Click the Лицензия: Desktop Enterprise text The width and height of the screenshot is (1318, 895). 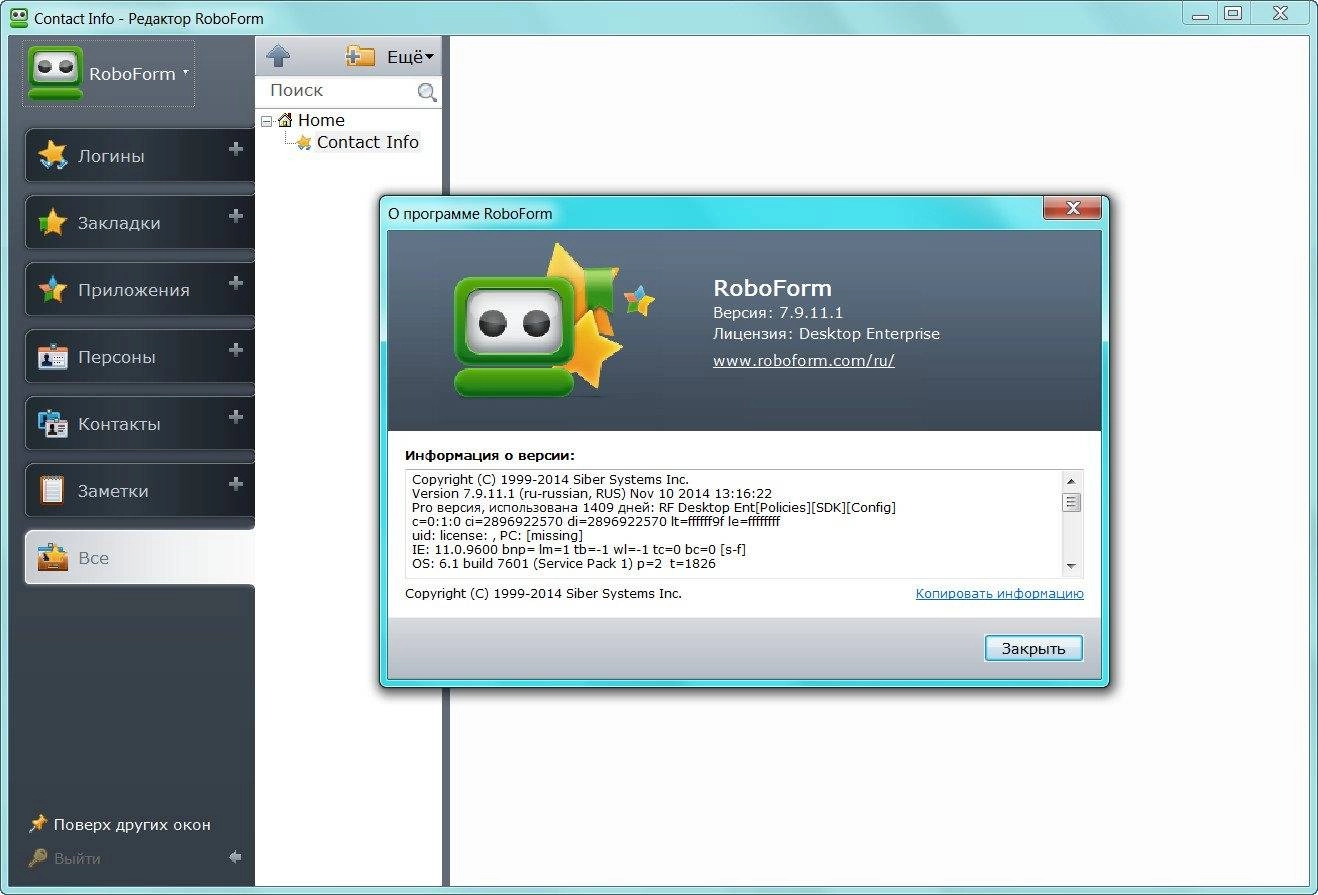click(x=826, y=334)
